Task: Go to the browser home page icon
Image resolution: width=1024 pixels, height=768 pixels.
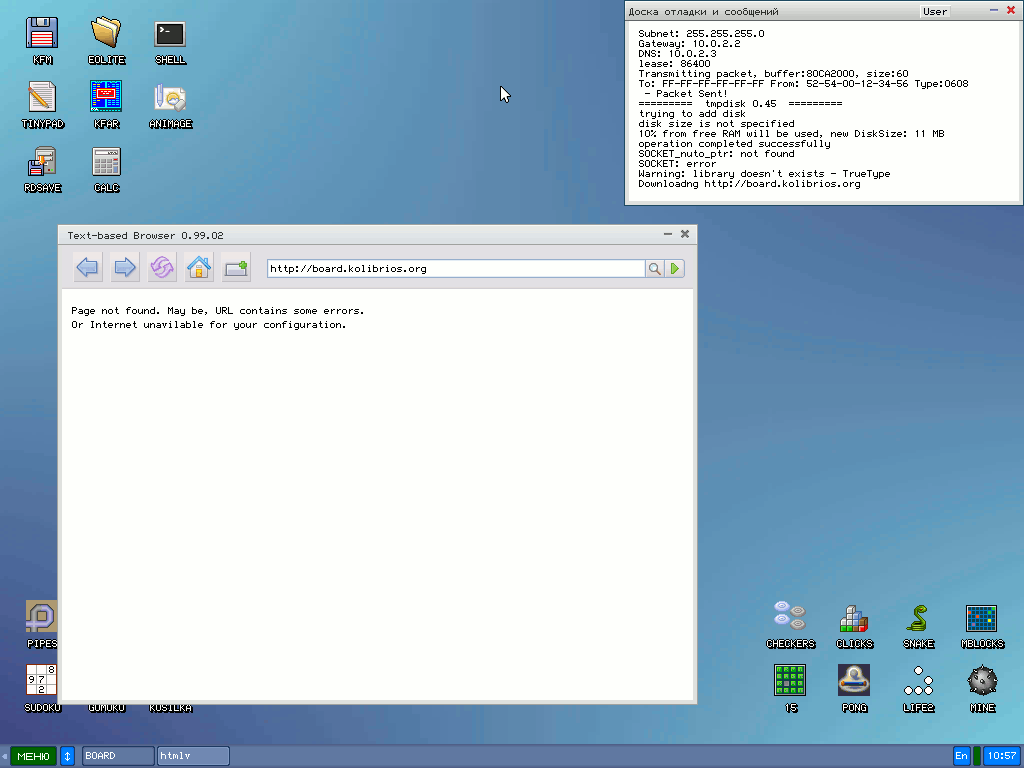Action: (199, 268)
